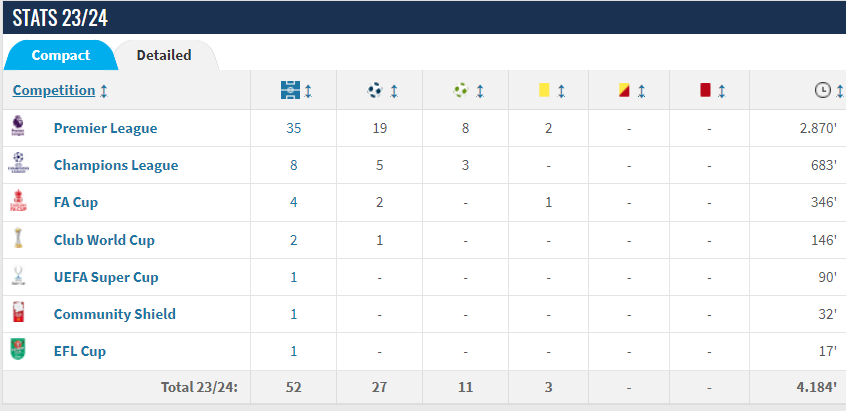Click the minutes played clock icon
846x411 pixels.
pyautogui.click(x=822, y=90)
